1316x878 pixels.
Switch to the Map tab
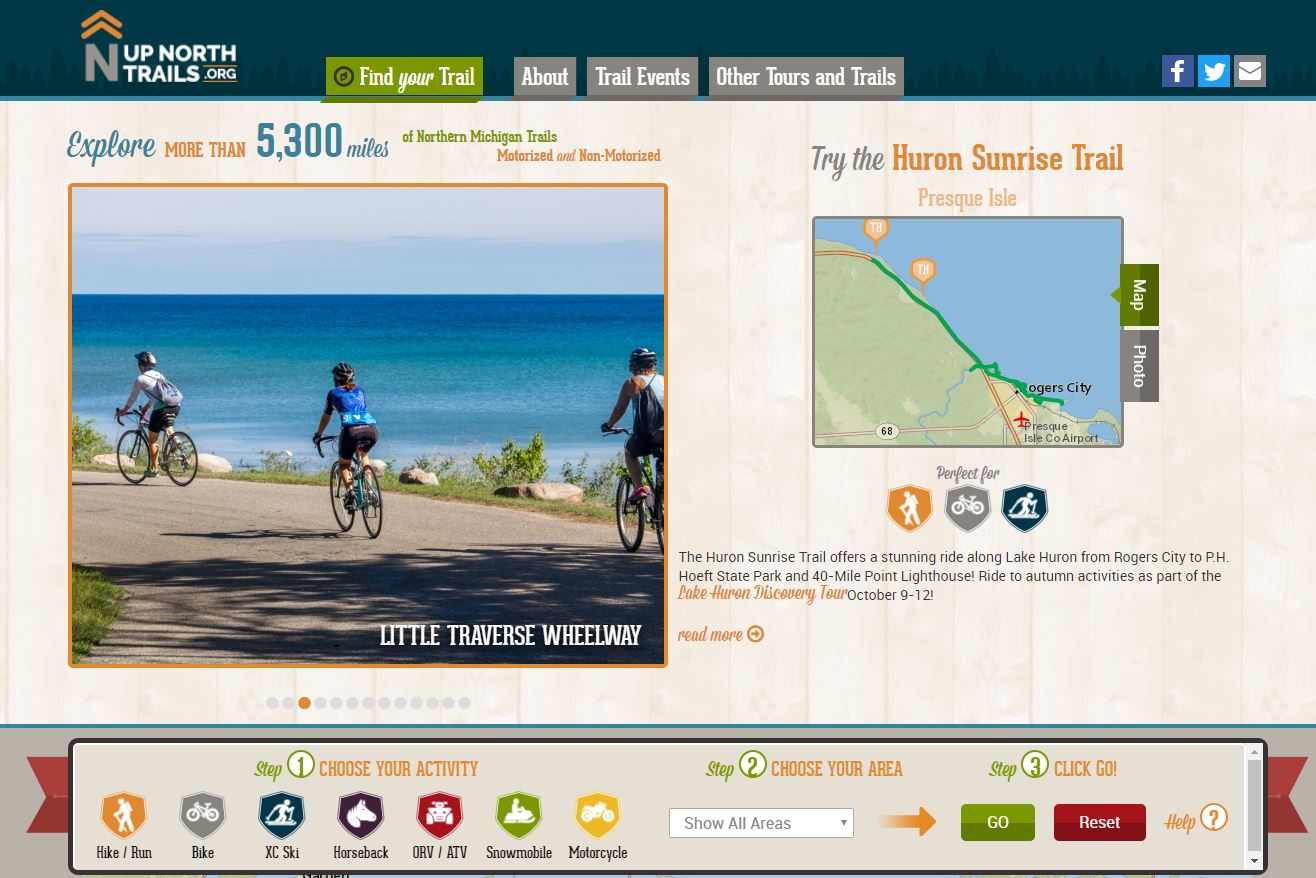[1139, 295]
